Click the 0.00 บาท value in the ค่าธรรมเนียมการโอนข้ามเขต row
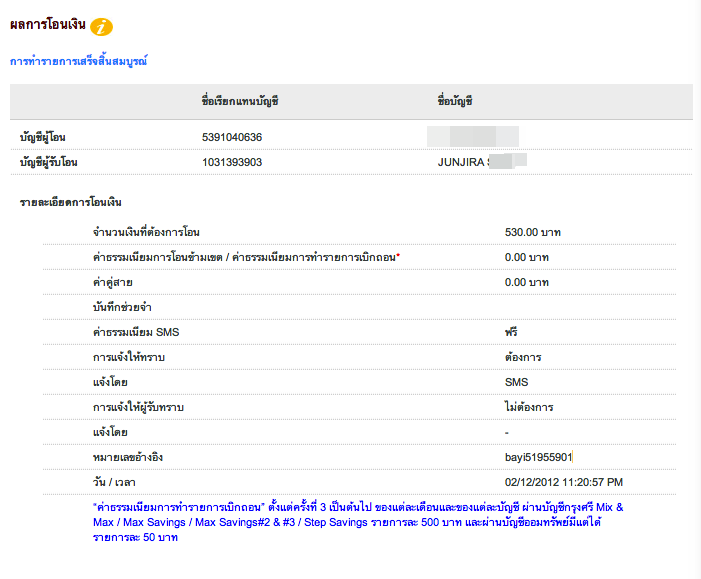 click(x=527, y=258)
